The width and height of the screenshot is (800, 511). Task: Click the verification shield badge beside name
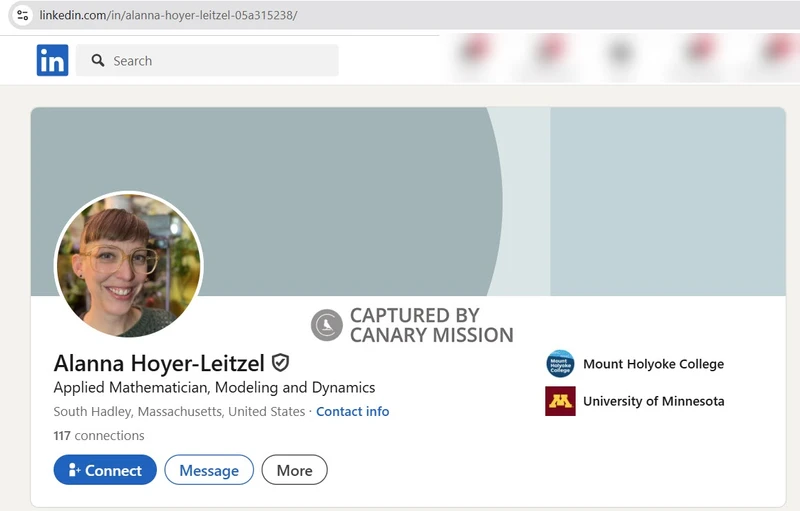click(x=281, y=362)
